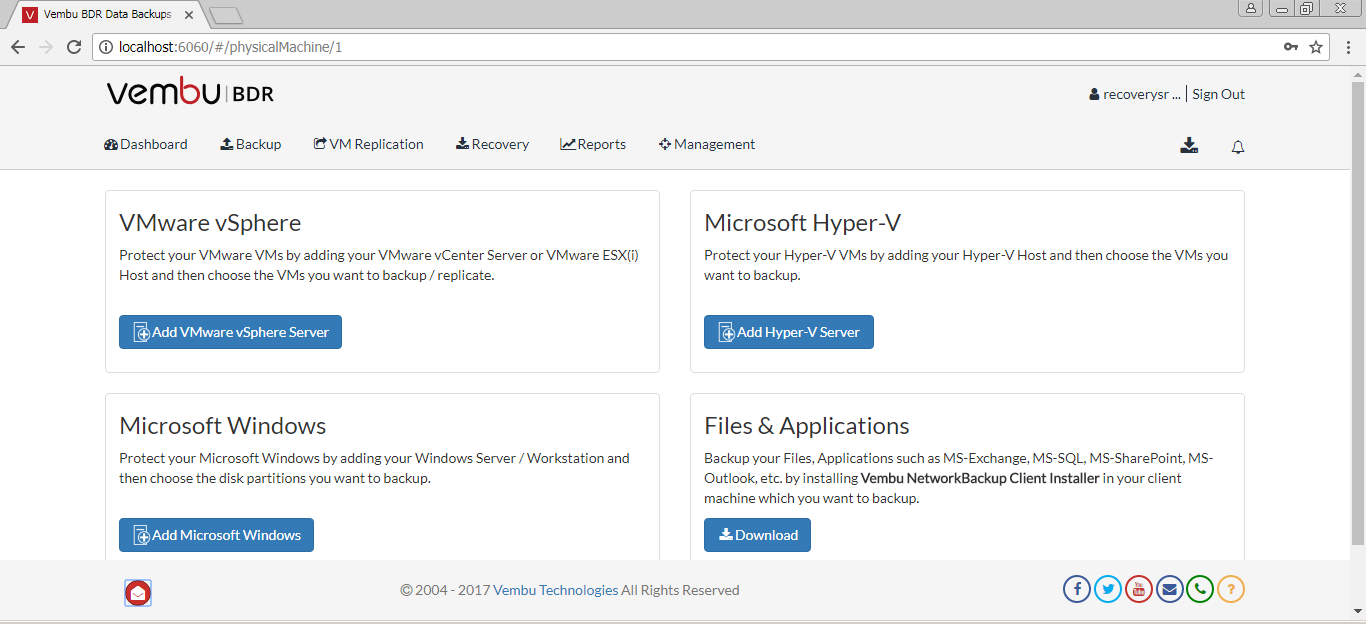Expand the Recovery menu
The width and height of the screenshot is (1372, 624).
coord(493,144)
